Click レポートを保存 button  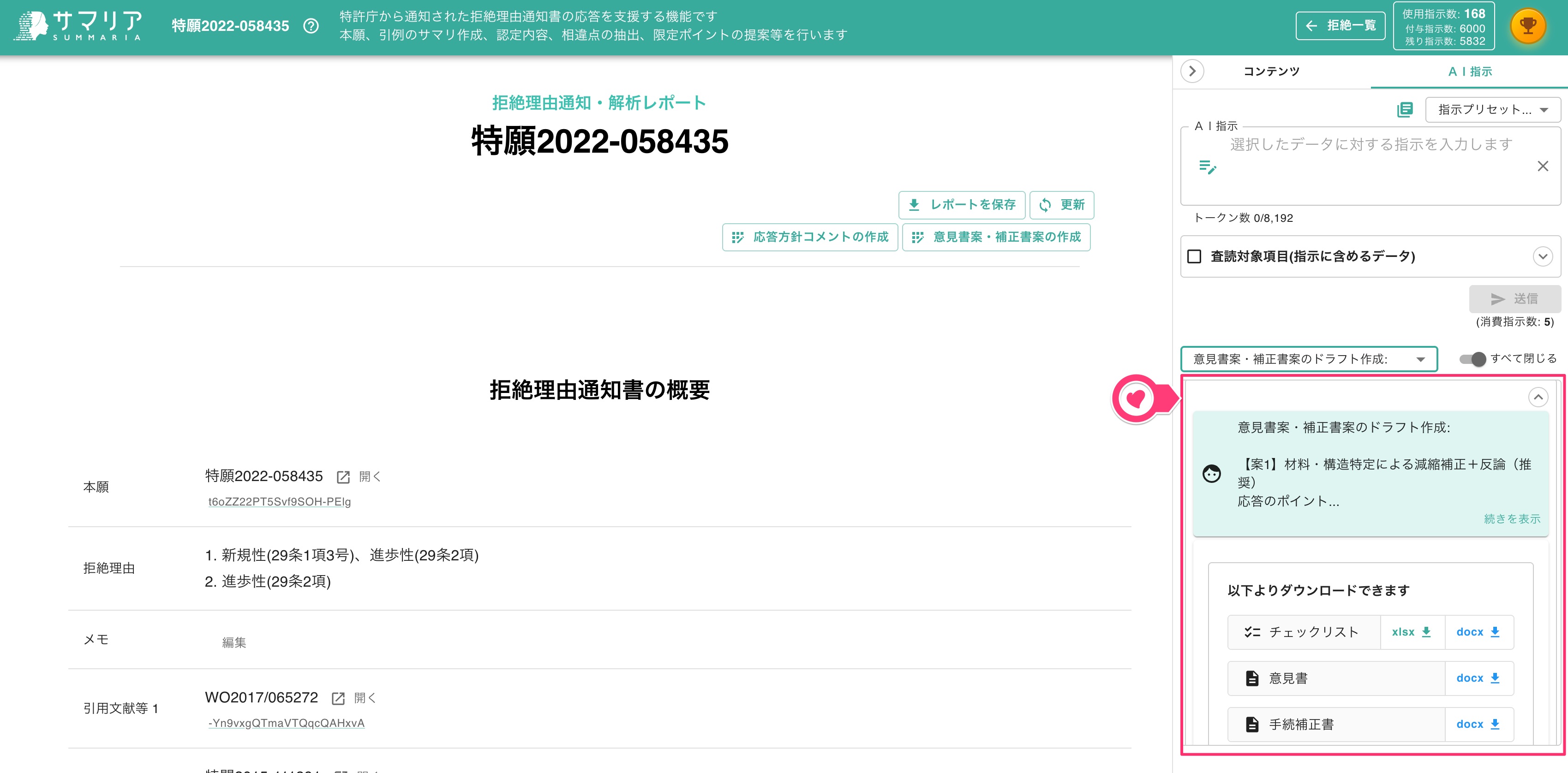tap(962, 205)
